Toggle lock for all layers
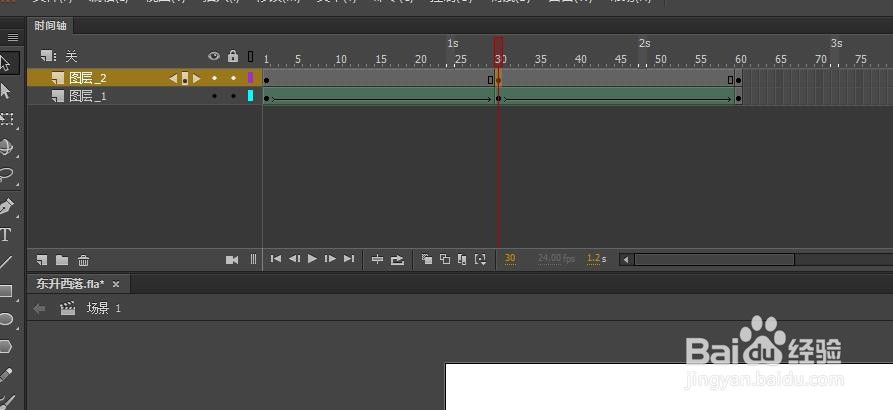The image size is (893, 410). tap(232, 56)
